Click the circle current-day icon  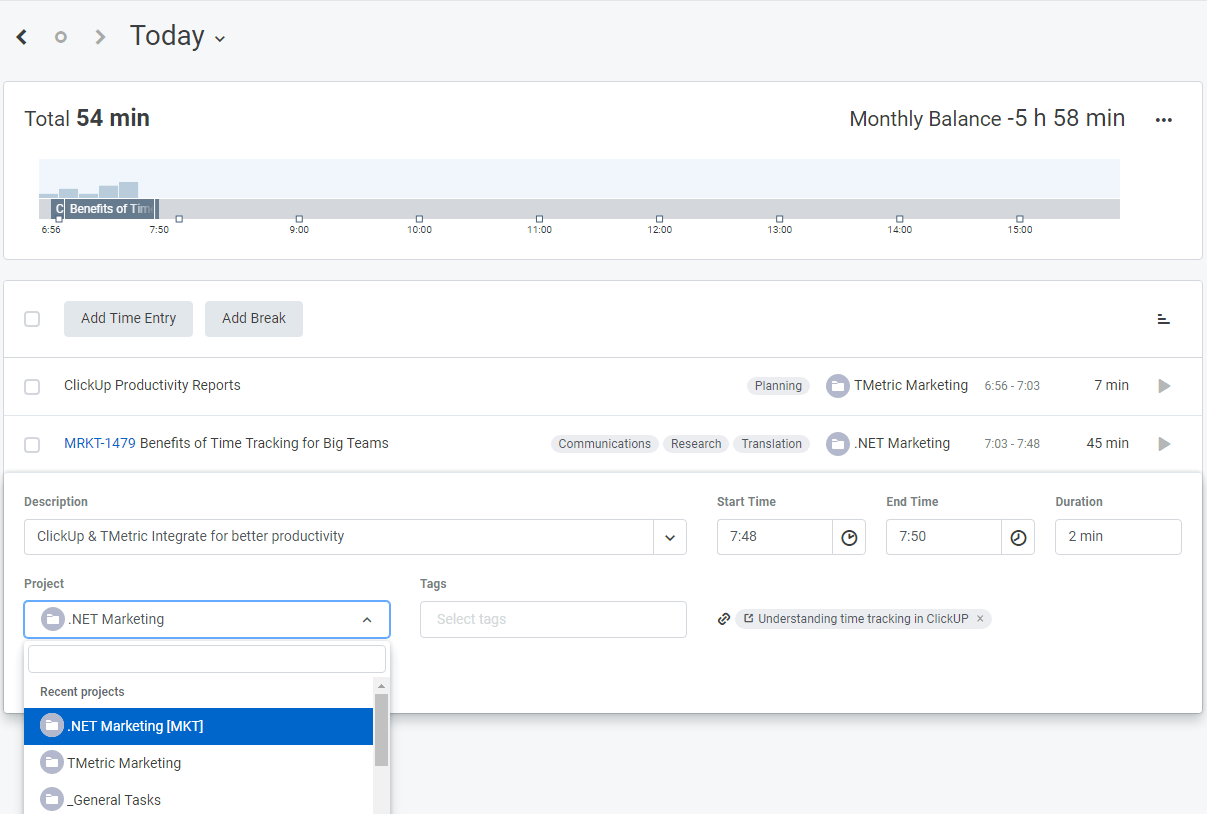(x=61, y=37)
